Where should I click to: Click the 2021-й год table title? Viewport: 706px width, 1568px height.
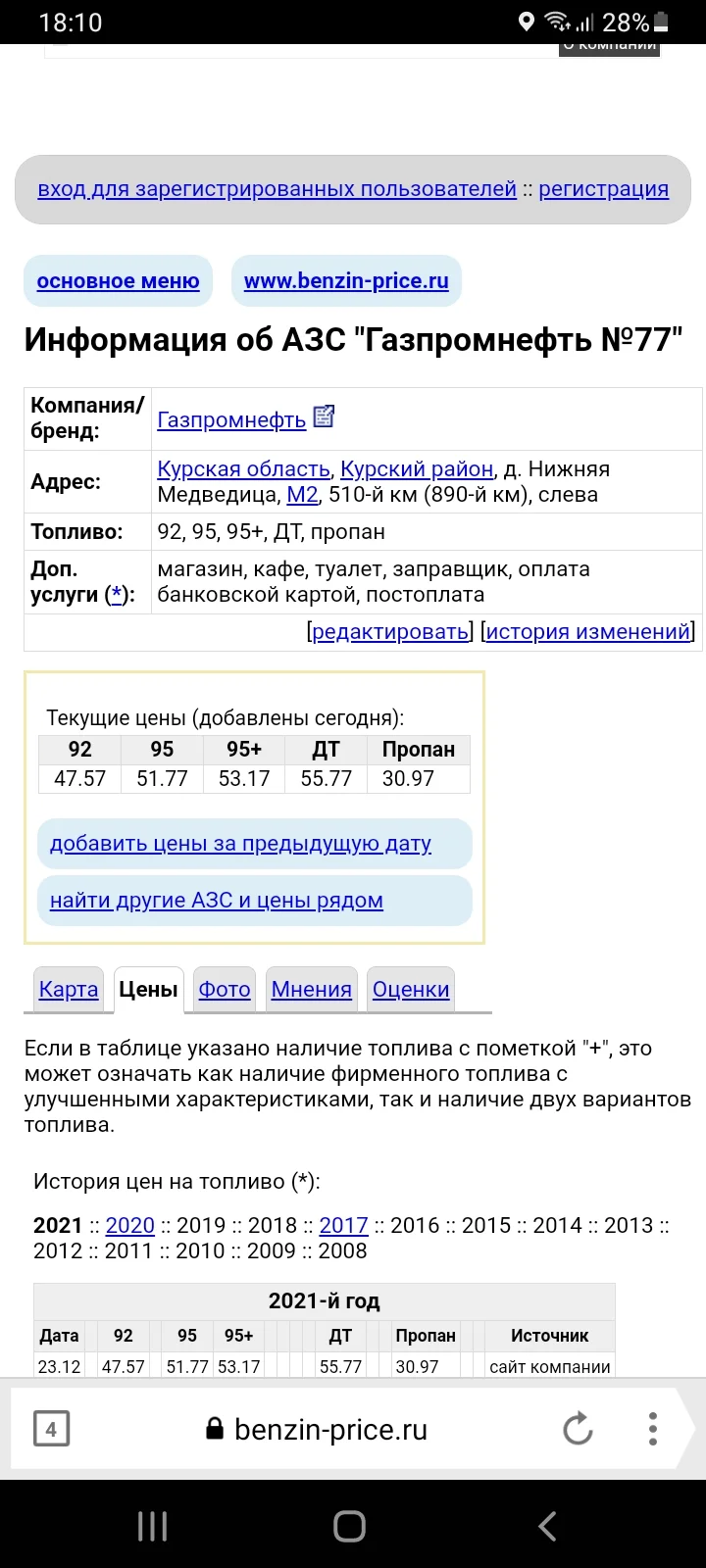point(324,1301)
